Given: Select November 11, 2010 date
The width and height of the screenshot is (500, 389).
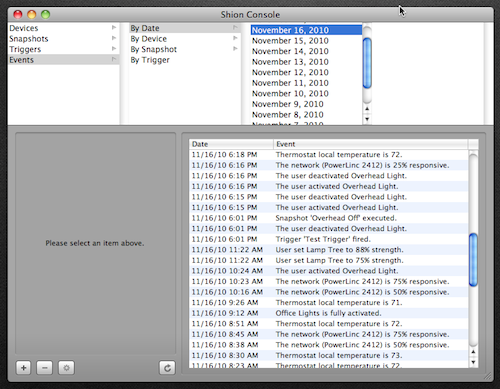Looking at the screenshot, I should (306, 83).
